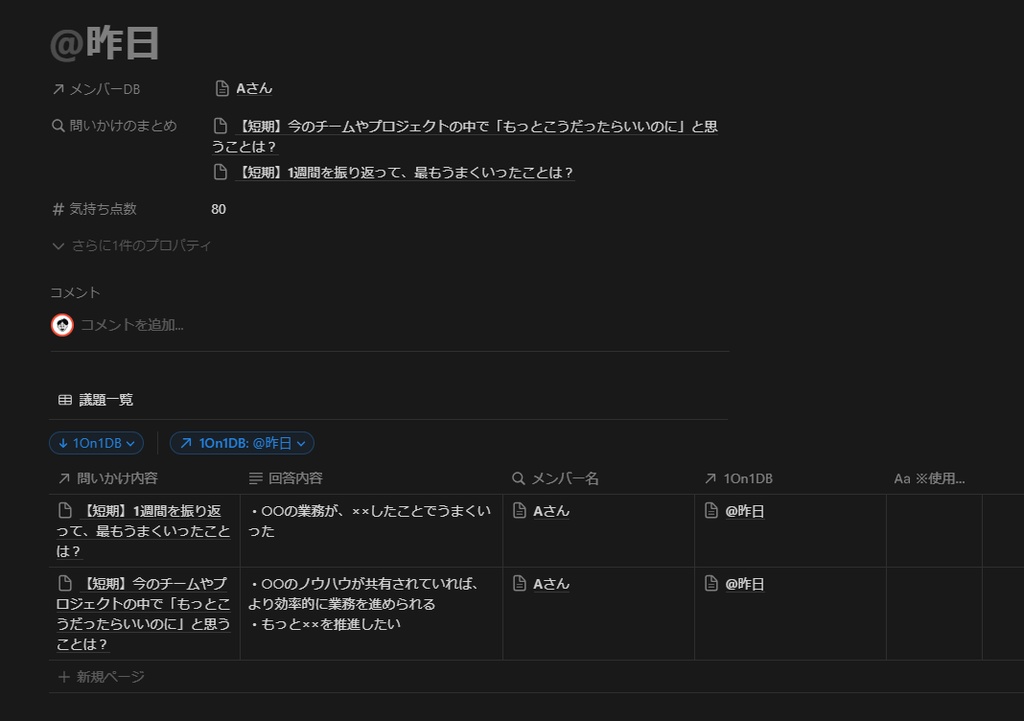Click the relation arrow icon beside メンバーDB property
Image resolution: width=1024 pixels, height=721 pixels.
(57, 88)
